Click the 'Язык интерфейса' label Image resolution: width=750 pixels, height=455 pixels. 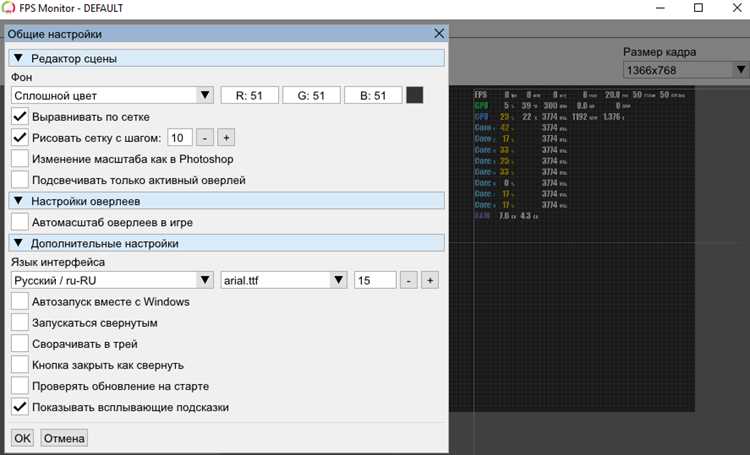(58, 262)
